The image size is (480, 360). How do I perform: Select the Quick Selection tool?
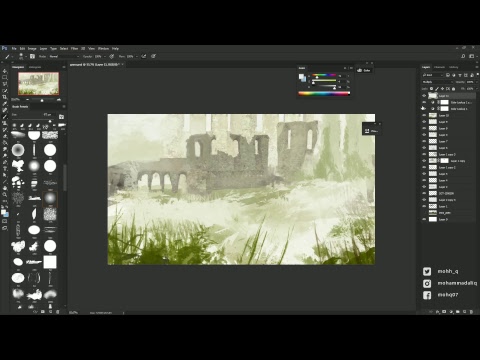tap(5, 90)
